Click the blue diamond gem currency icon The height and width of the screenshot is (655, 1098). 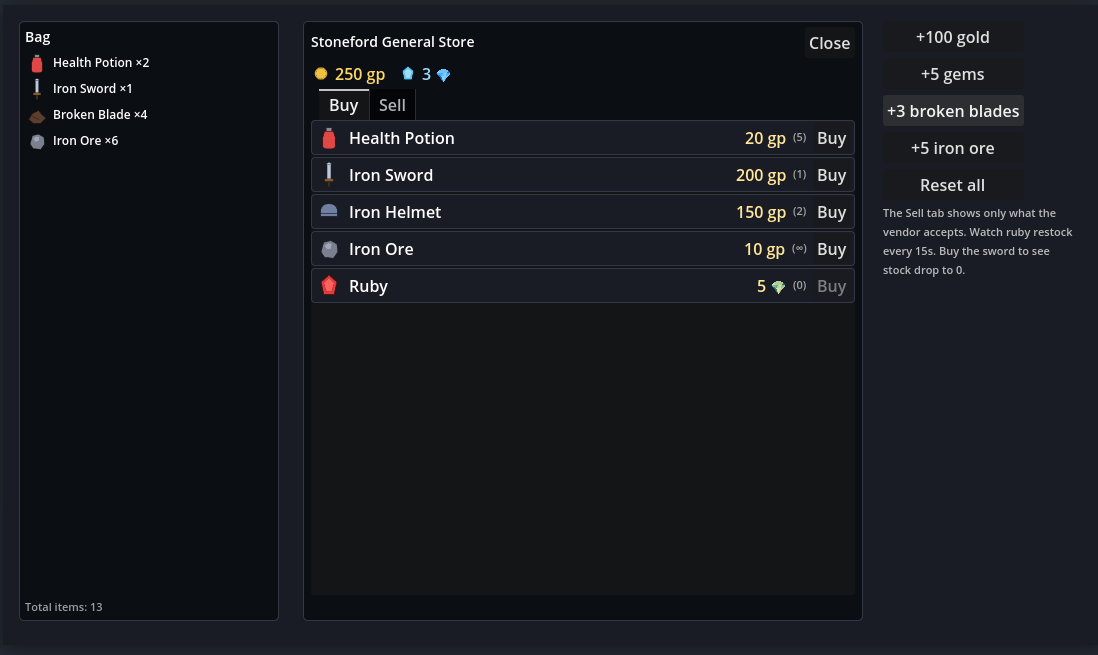pos(443,75)
